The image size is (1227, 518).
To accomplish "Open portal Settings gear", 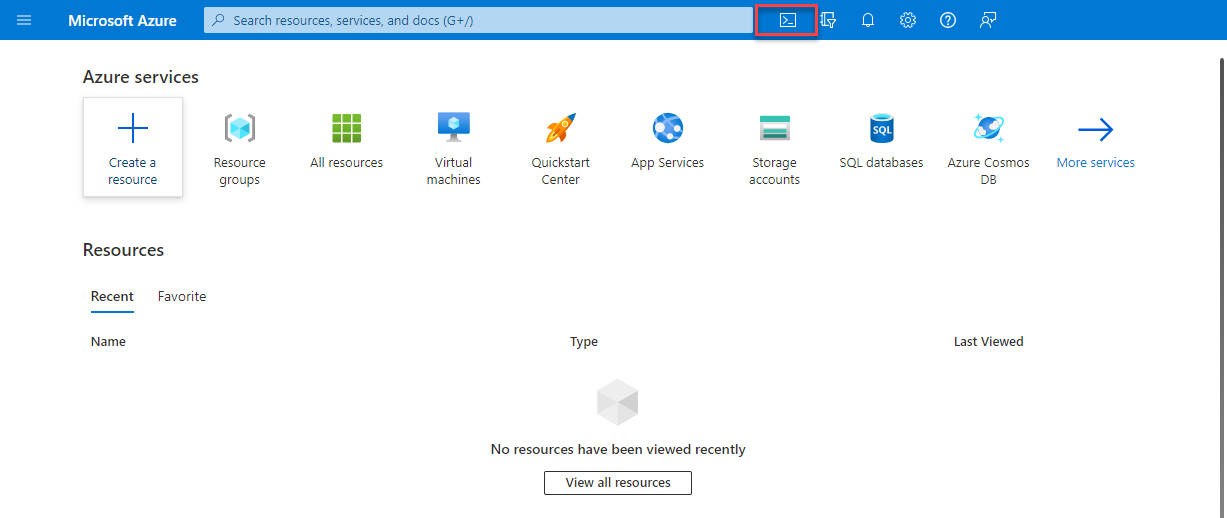I will coord(908,20).
